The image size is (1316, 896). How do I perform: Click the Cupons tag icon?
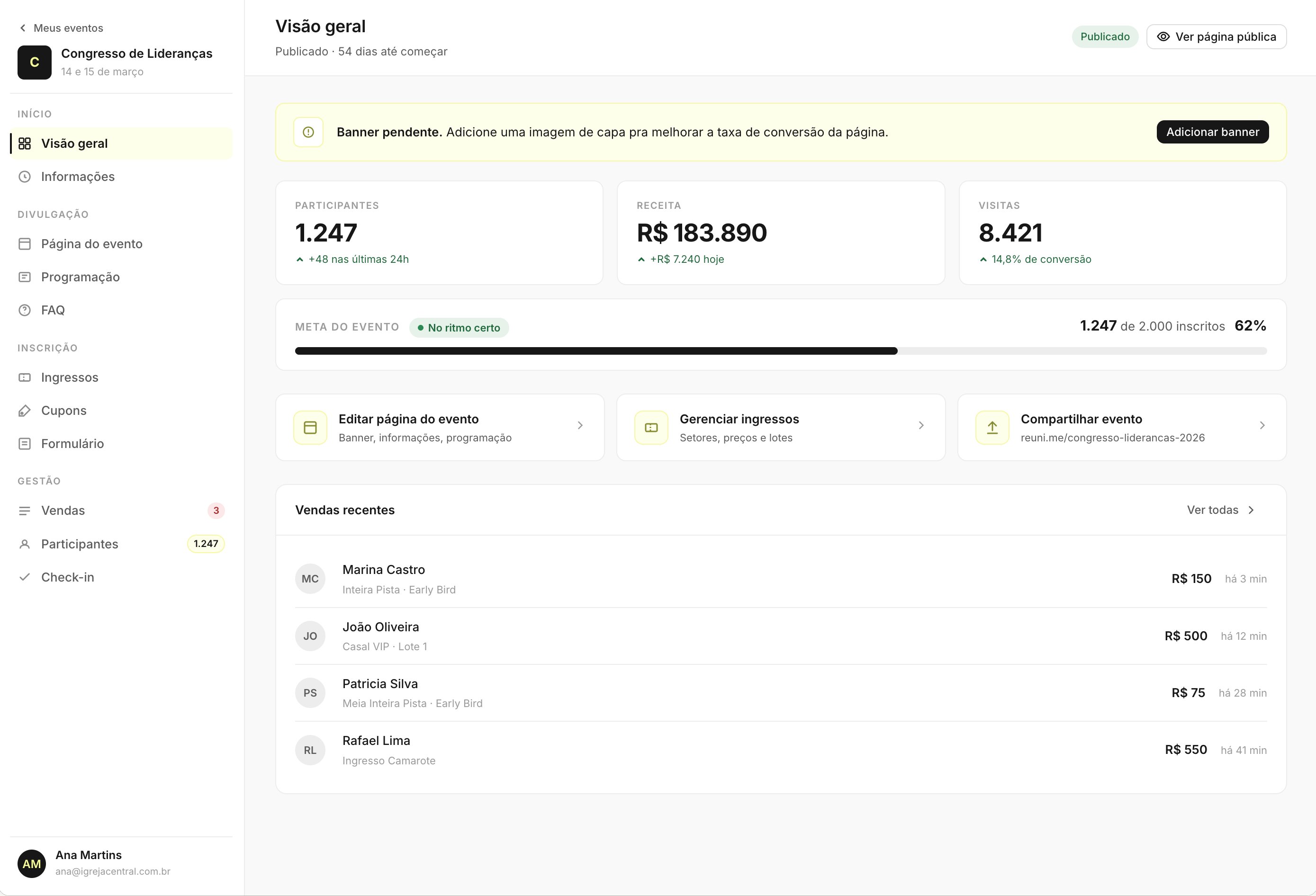pyautogui.click(x=24, y=411)
